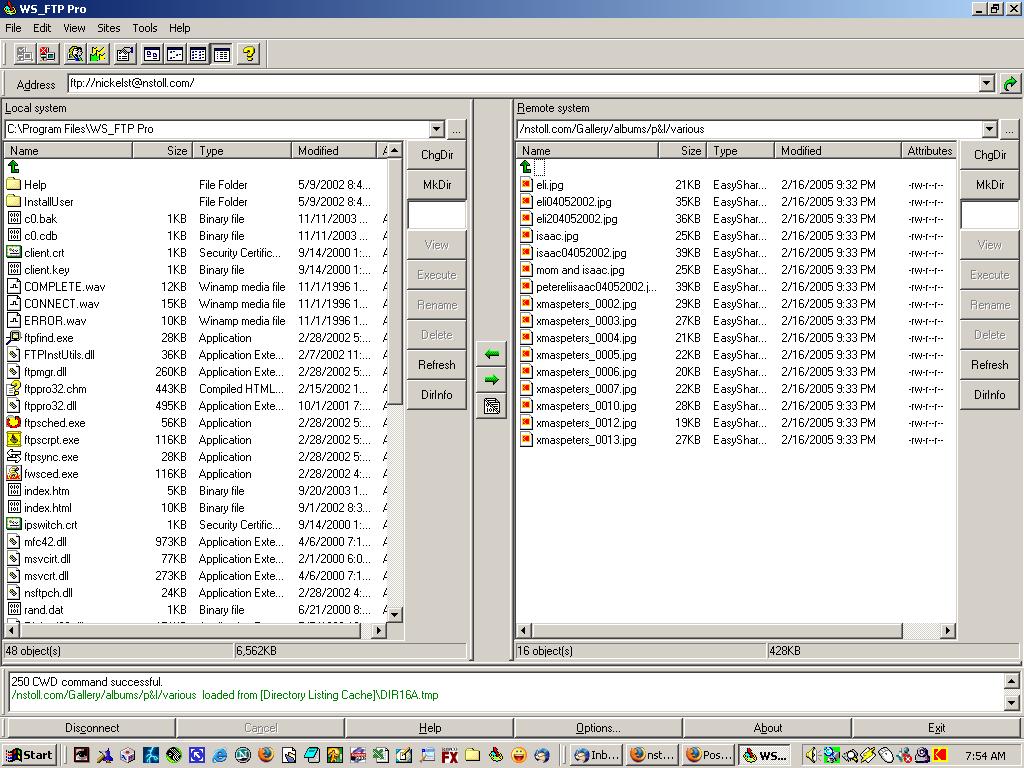Expand remote path dropdown
The width and height of the screenshot is (1024, 768).
pyautogui.click(x=989, y=129)
